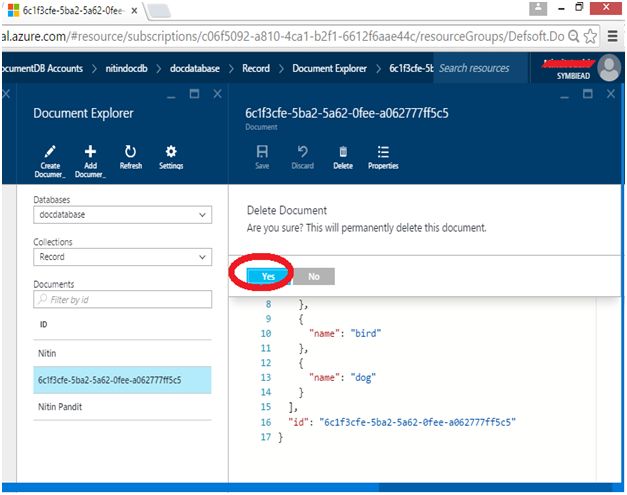This screenshot has height=495, width=627.
Task: Click the zoom magnifier icon in address bar
Action: pyautogui.click(x=573, y=36)
